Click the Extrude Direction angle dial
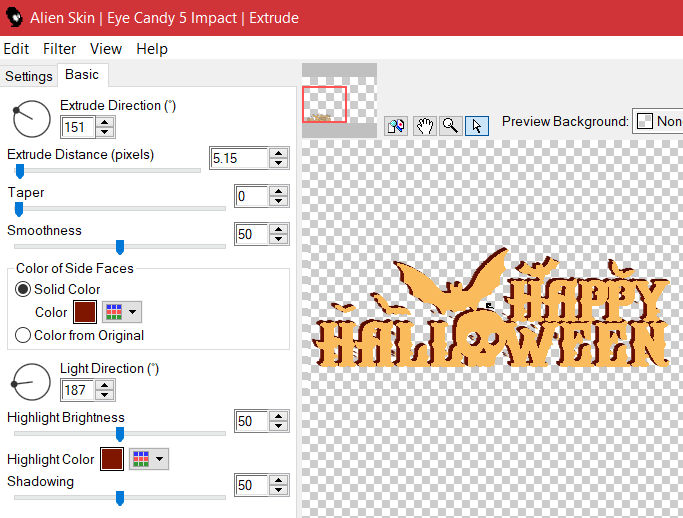683x518 pixels. [31, 118]
